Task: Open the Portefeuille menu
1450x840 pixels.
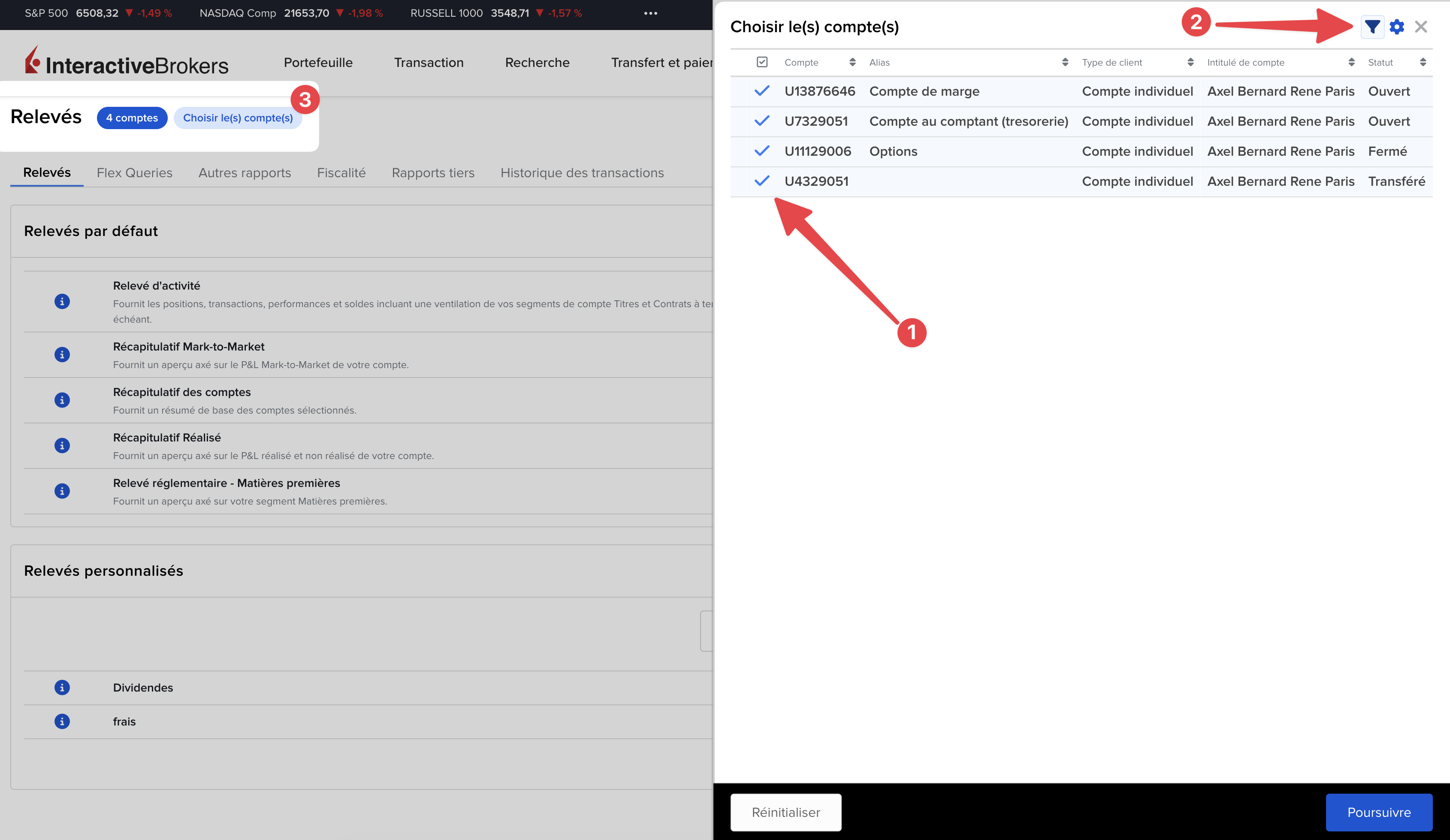Action: pos(317,62)
